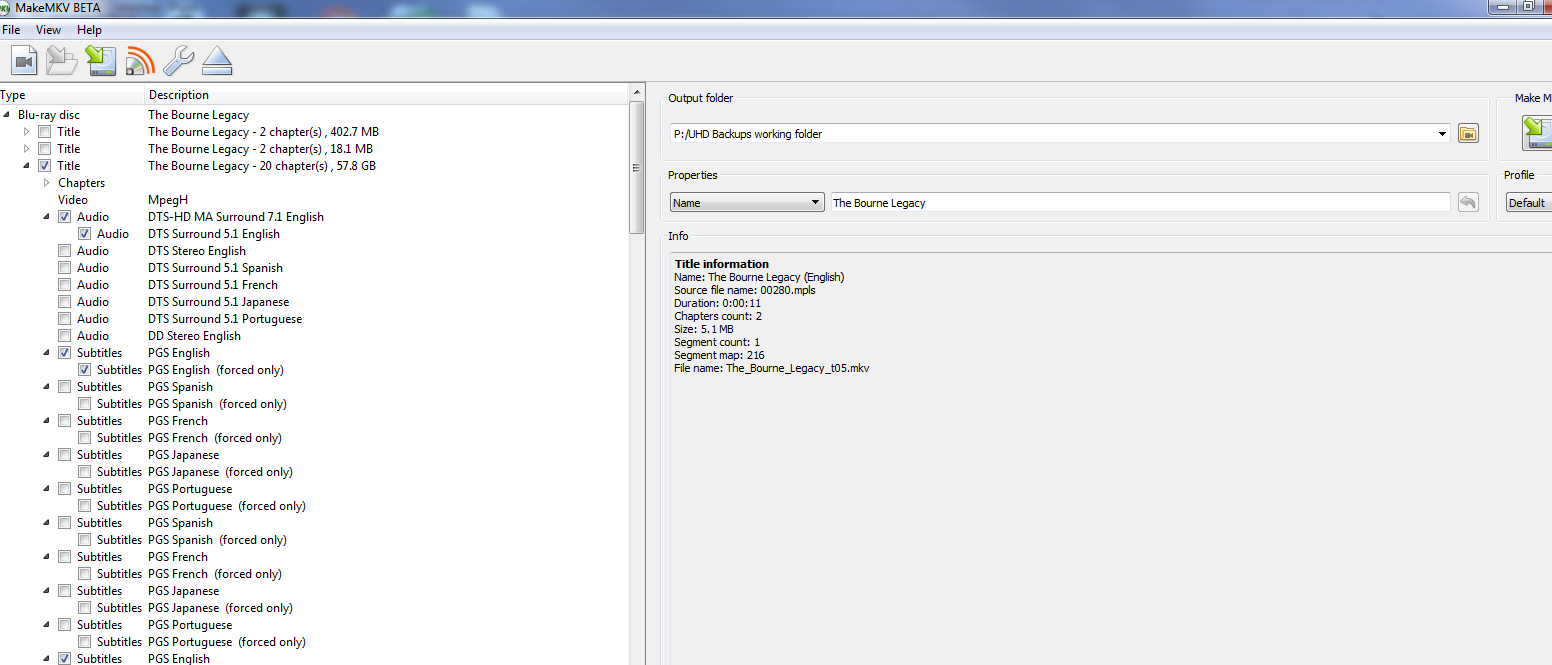Enable DTS Surround 5.1 French audio
This screenshot has height=665, width=1552.
point(65,285)
